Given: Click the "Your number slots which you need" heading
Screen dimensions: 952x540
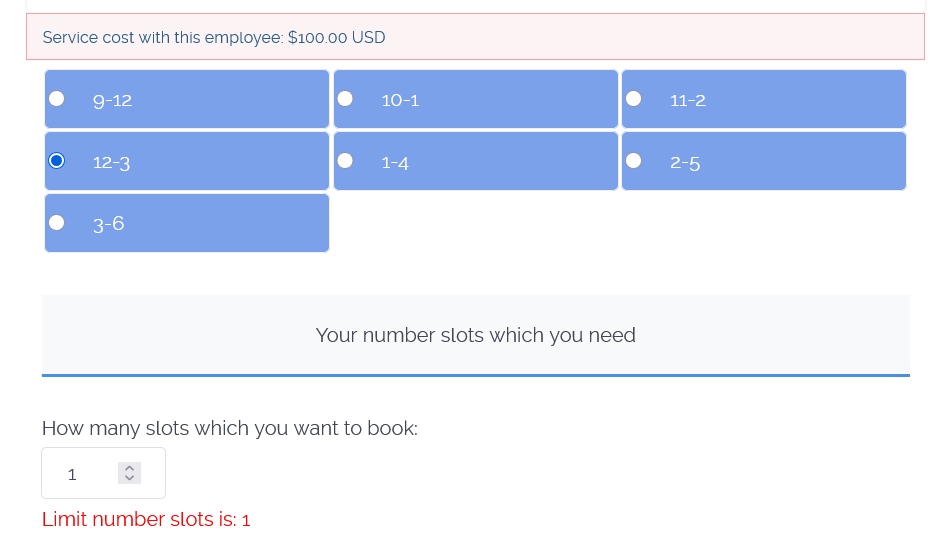Looking at the screenshot, I should click(475, 335).
